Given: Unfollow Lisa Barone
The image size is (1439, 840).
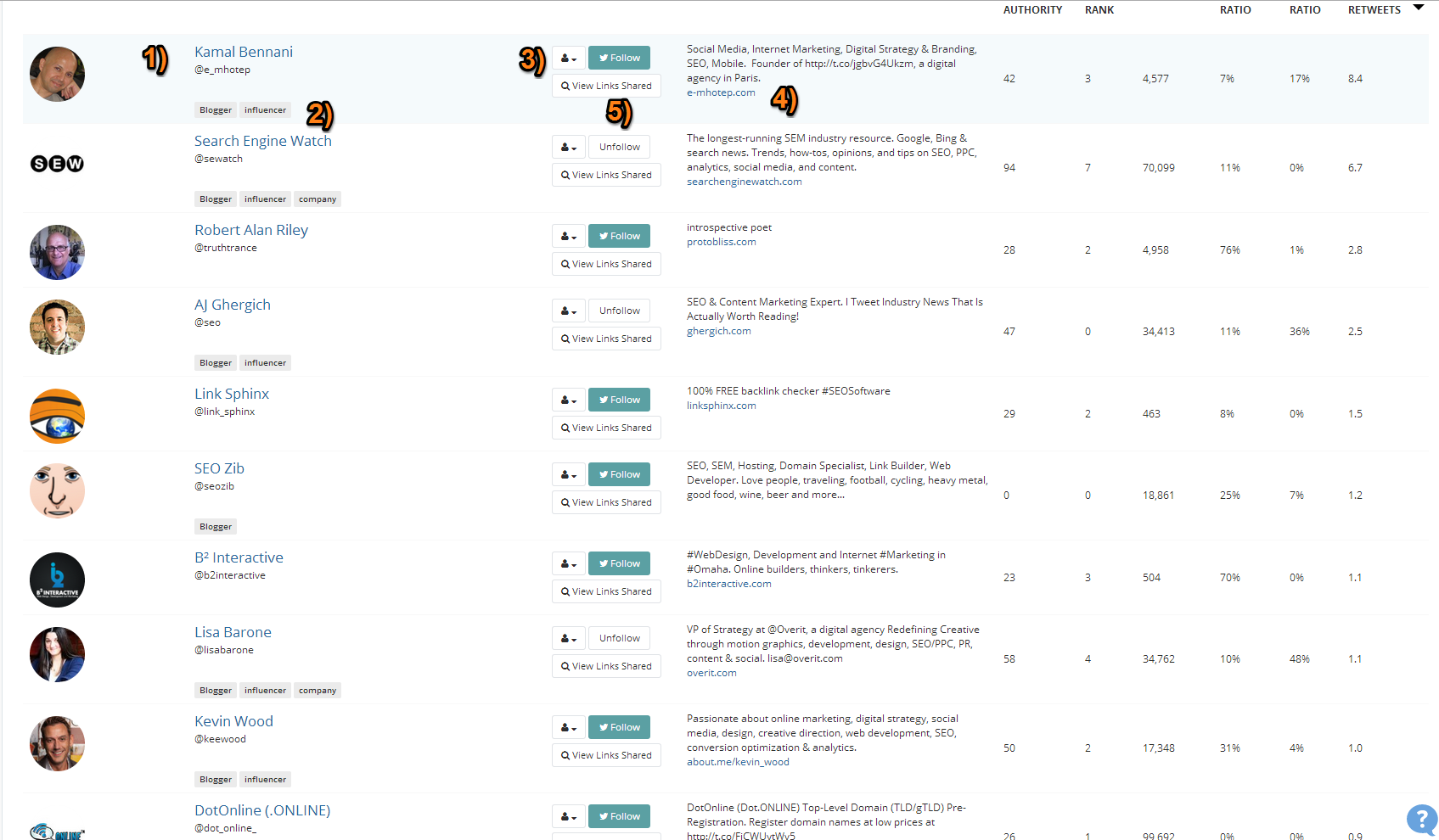Looking at the screenshot, I should point(619,638).
